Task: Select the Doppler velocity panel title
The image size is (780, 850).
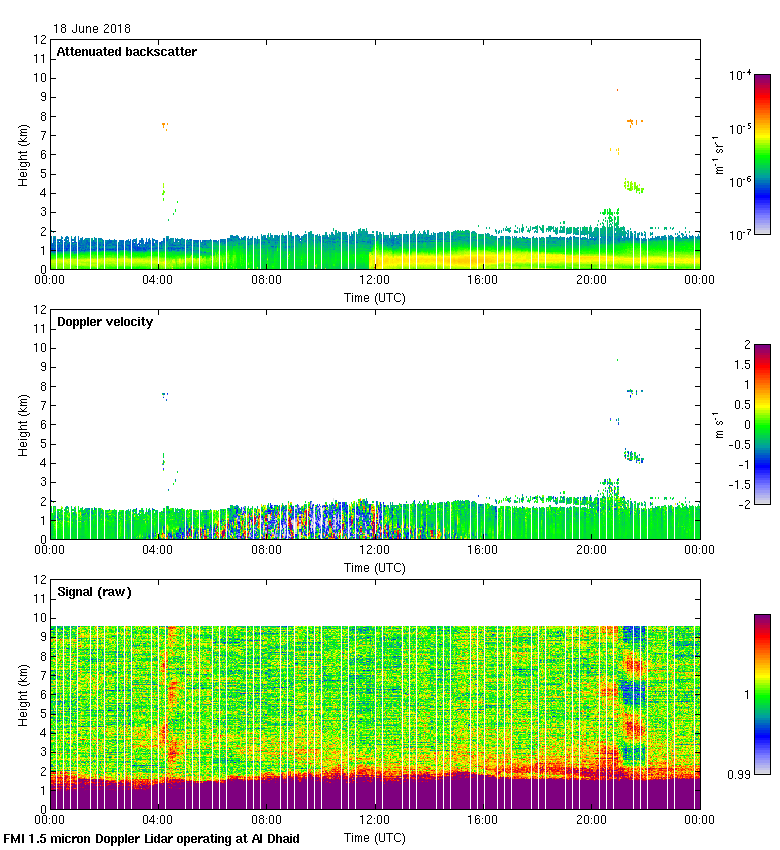Action: pos(105,322)
